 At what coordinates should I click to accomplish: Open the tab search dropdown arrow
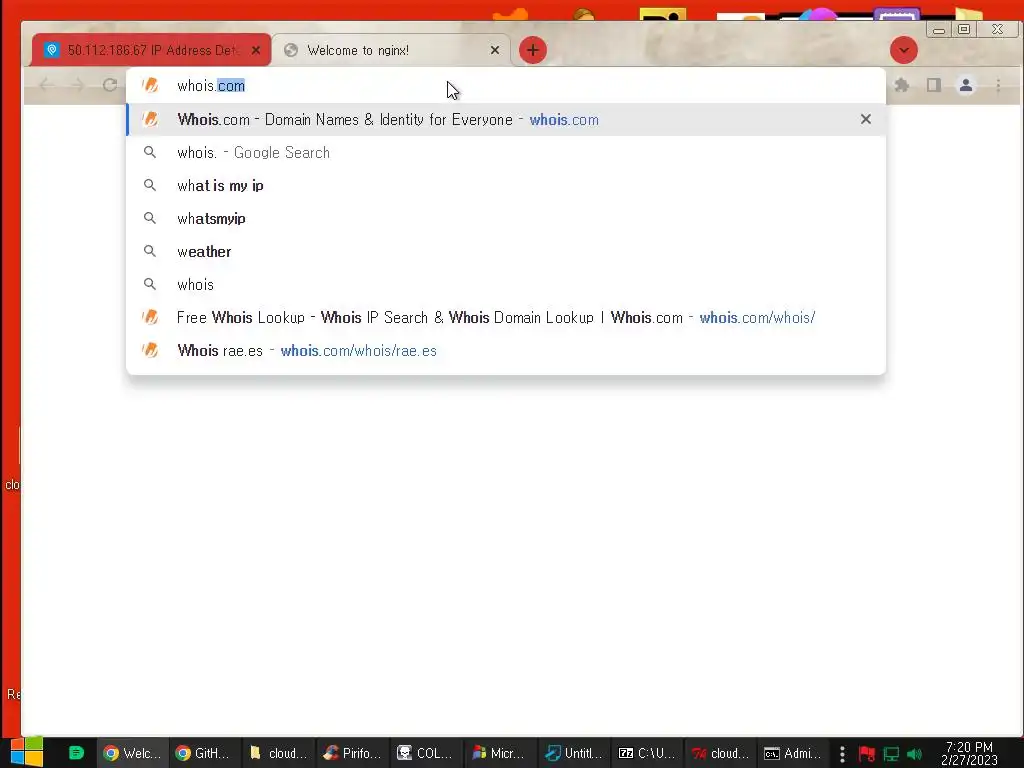pos(904,50)
